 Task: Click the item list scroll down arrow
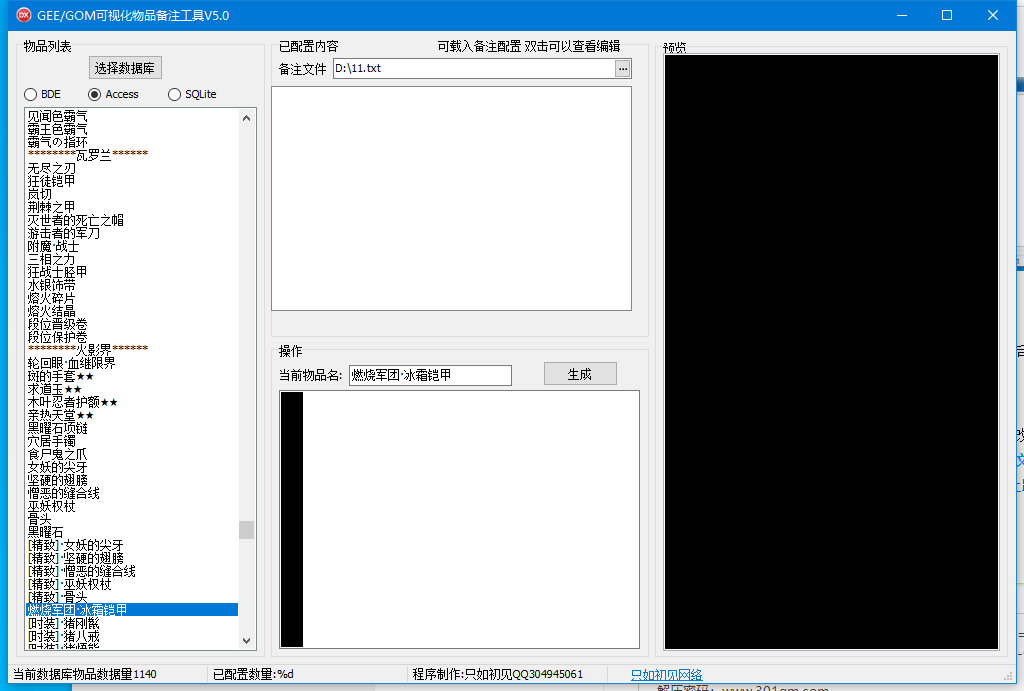click(x=246, y=641)
